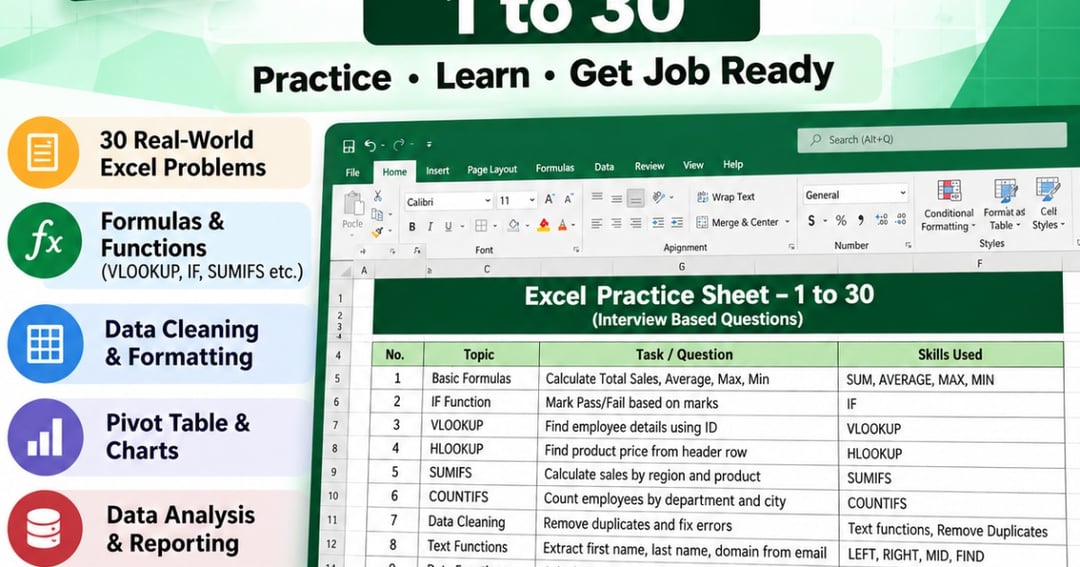
Task: Click the Merge & Center button
Action: tap(737, 222)
